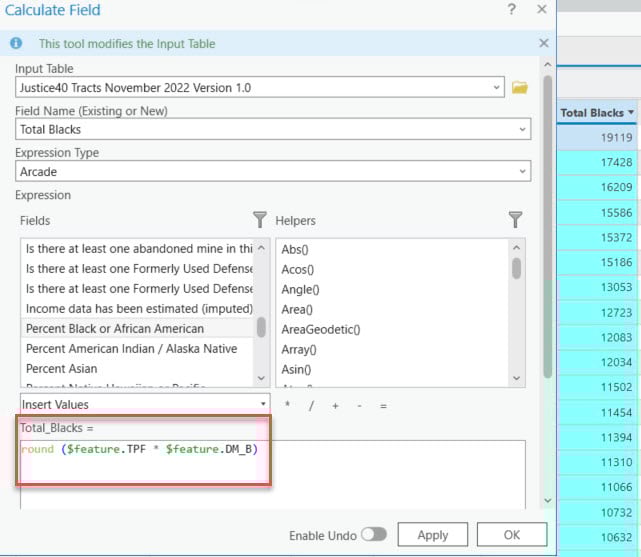Select the Acos() helper function

[392, 269]
